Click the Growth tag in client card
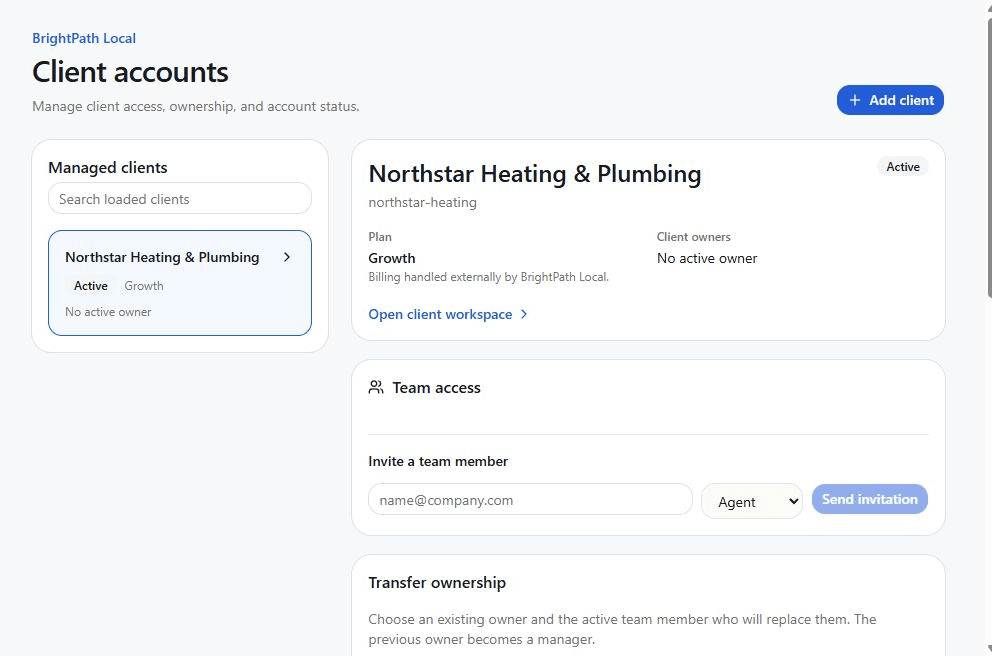This screenshot has width=992, height=656. click(144, 286)
